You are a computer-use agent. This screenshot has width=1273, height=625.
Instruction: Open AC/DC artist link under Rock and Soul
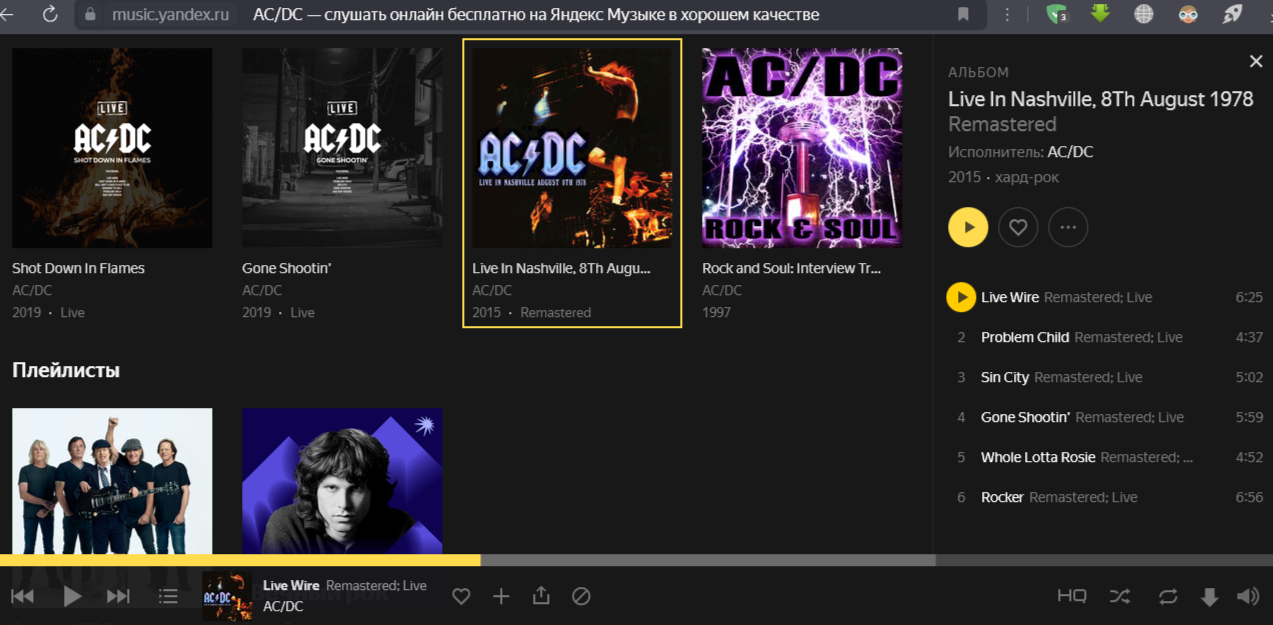click(722, 290)
